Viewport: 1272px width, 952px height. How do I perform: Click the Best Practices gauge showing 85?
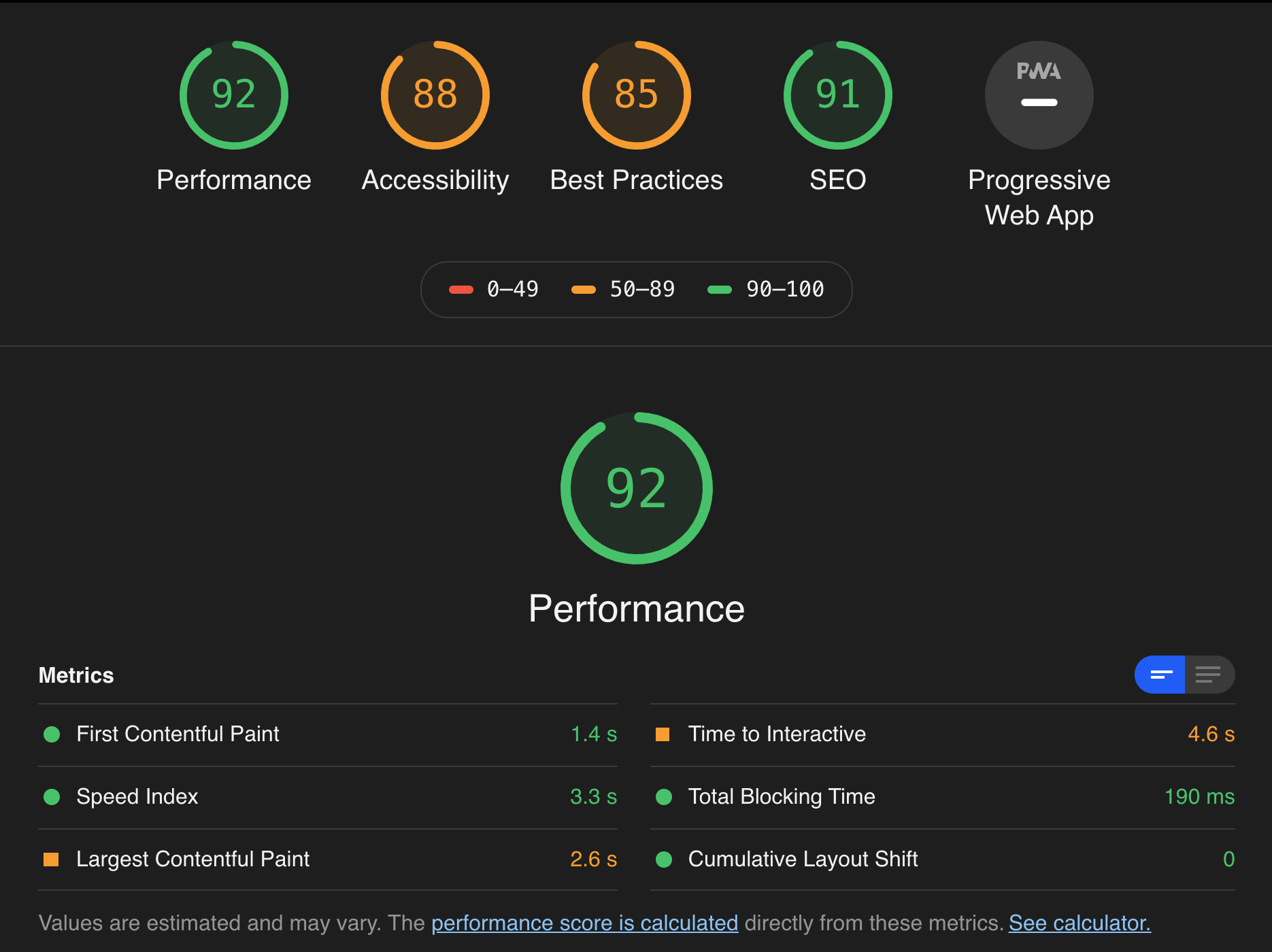tap(637, 95)
